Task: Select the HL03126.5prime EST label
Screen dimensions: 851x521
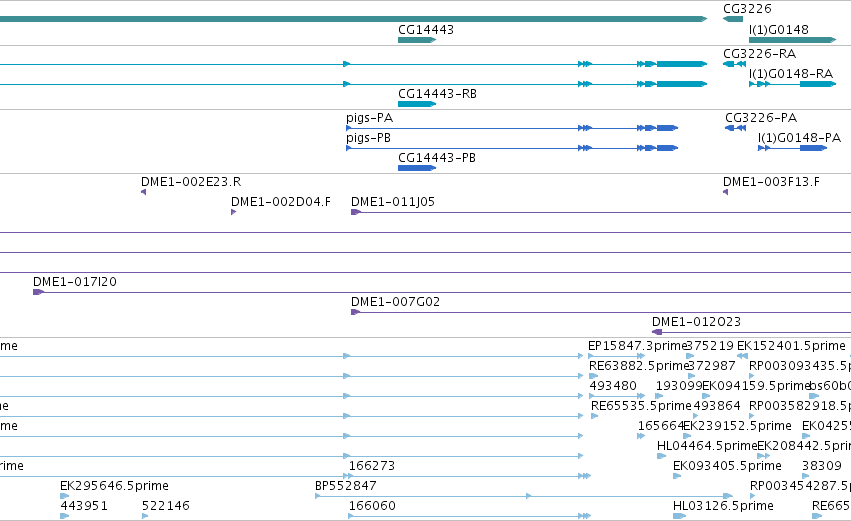Action: point(723,506)
